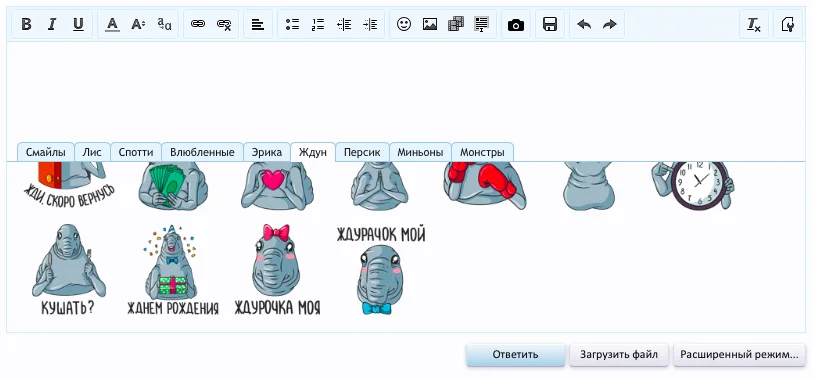
Task: Click the camera icon in toolbar
Action: coord(516,24)
